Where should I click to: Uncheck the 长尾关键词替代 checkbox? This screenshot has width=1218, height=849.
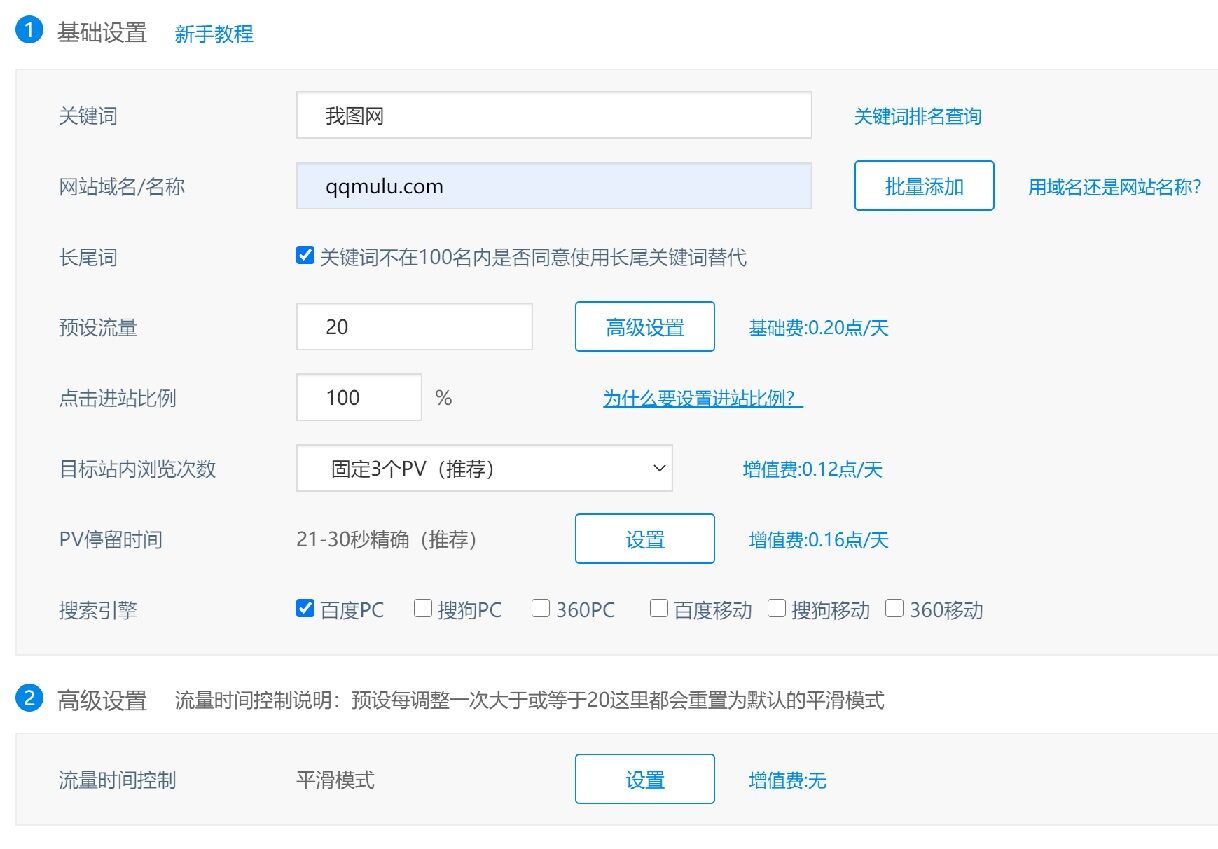pos(306,256)
